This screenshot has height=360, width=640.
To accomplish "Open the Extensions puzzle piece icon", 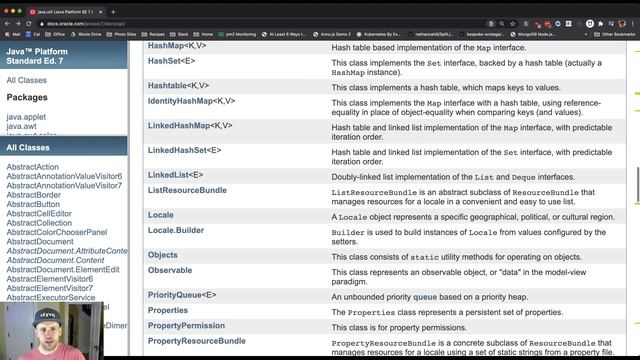I will [x=600, y=24].
